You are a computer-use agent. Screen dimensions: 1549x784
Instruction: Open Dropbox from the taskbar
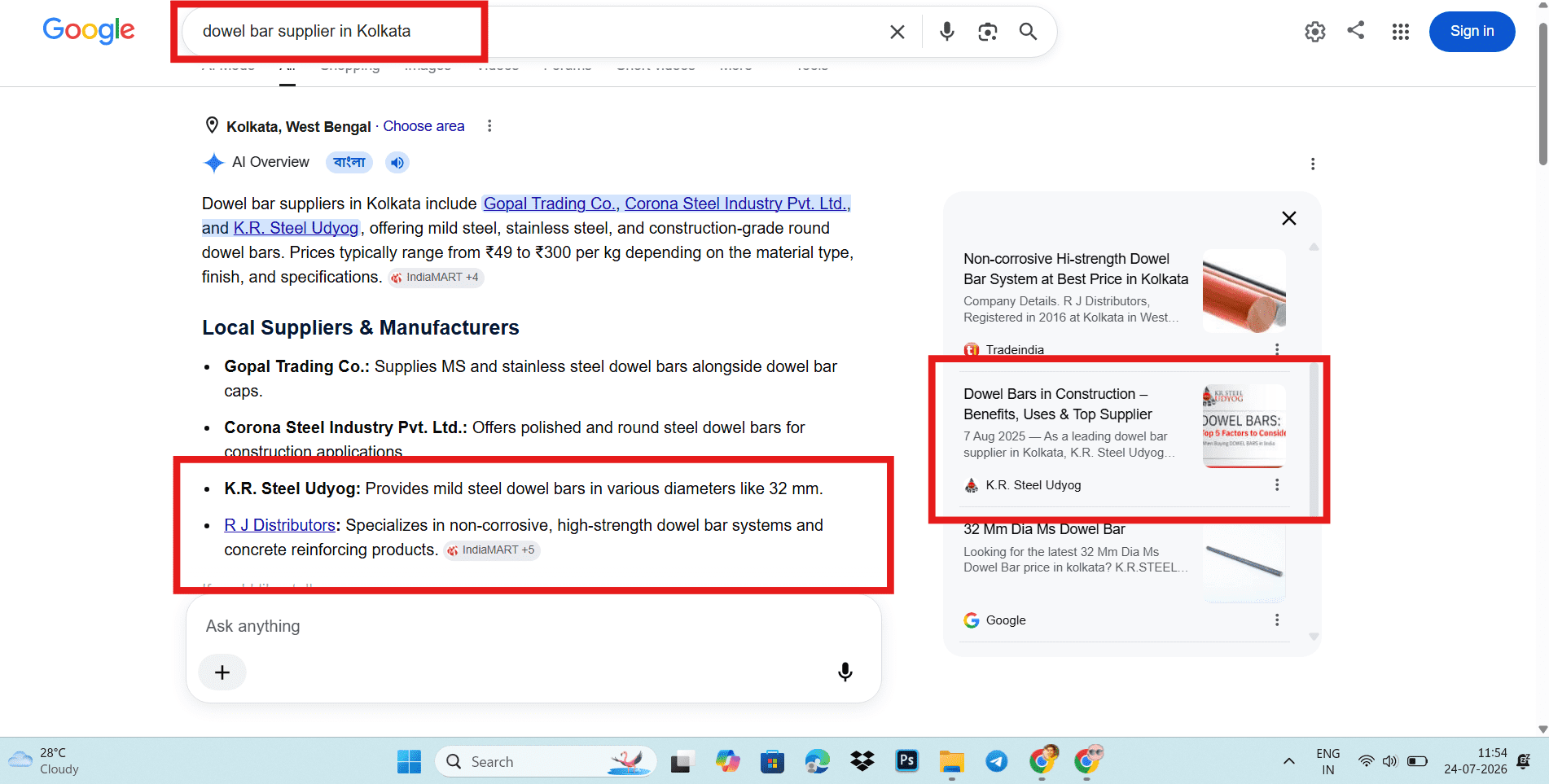862,762
